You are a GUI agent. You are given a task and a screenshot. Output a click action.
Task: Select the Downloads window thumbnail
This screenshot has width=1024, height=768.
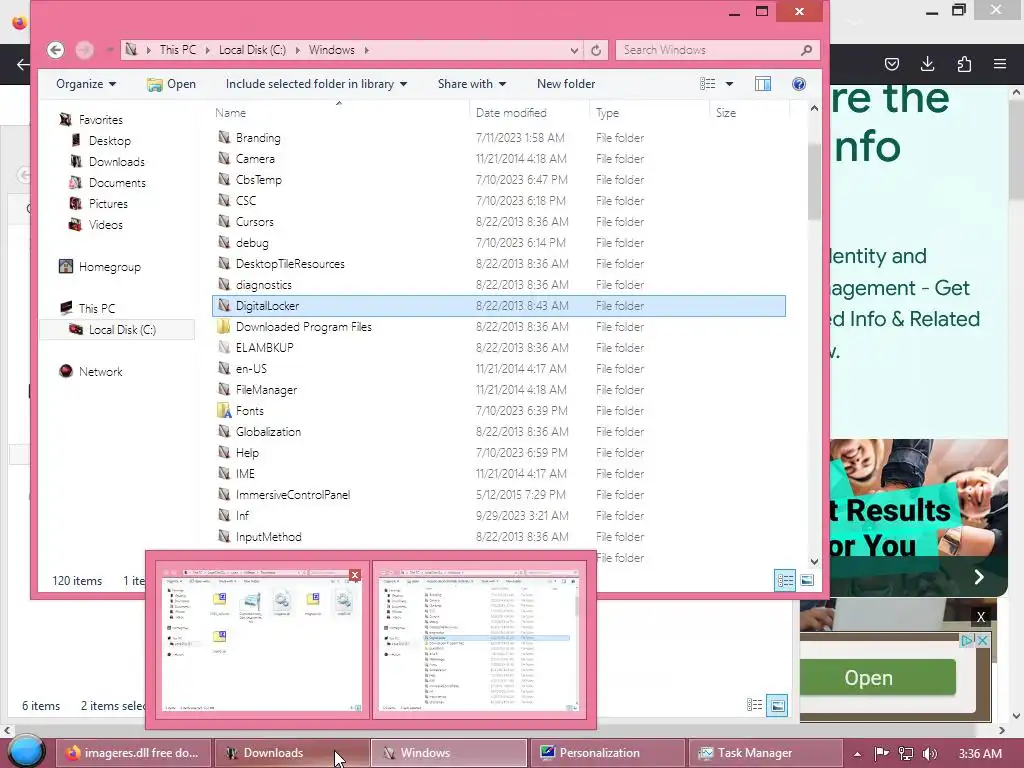point(261,640)
